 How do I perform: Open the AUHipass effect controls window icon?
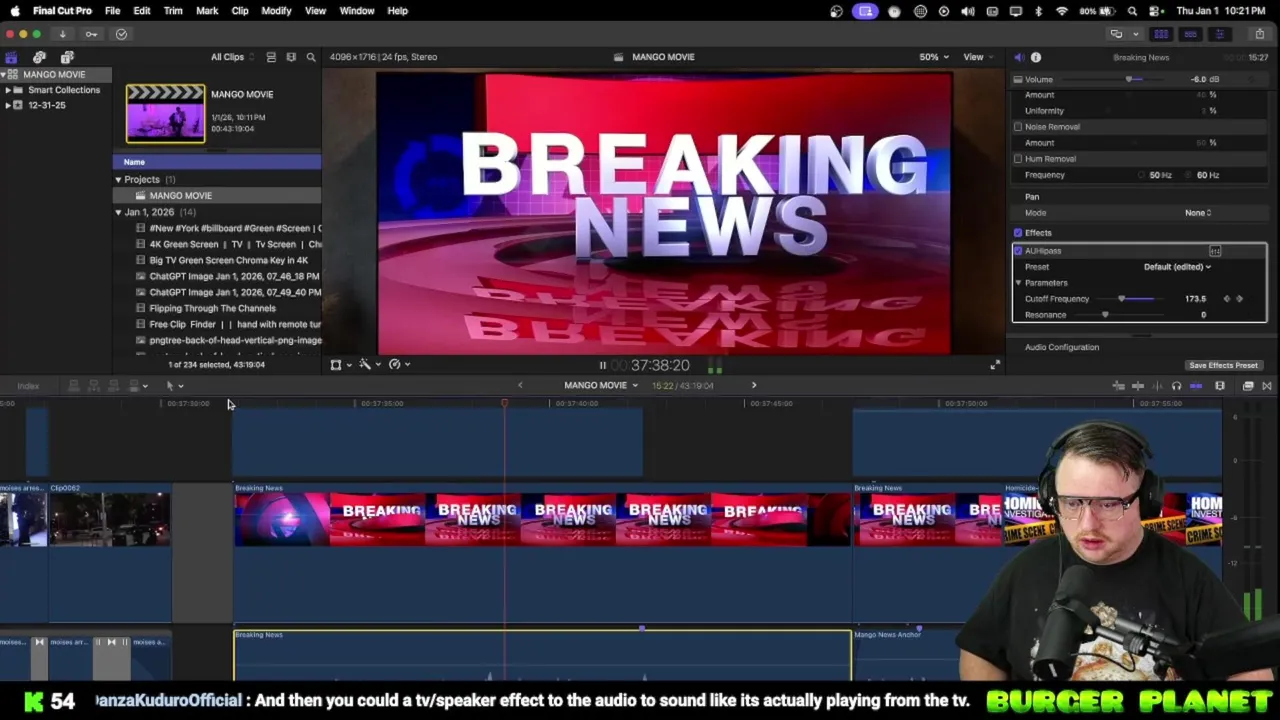point(1215,251)
